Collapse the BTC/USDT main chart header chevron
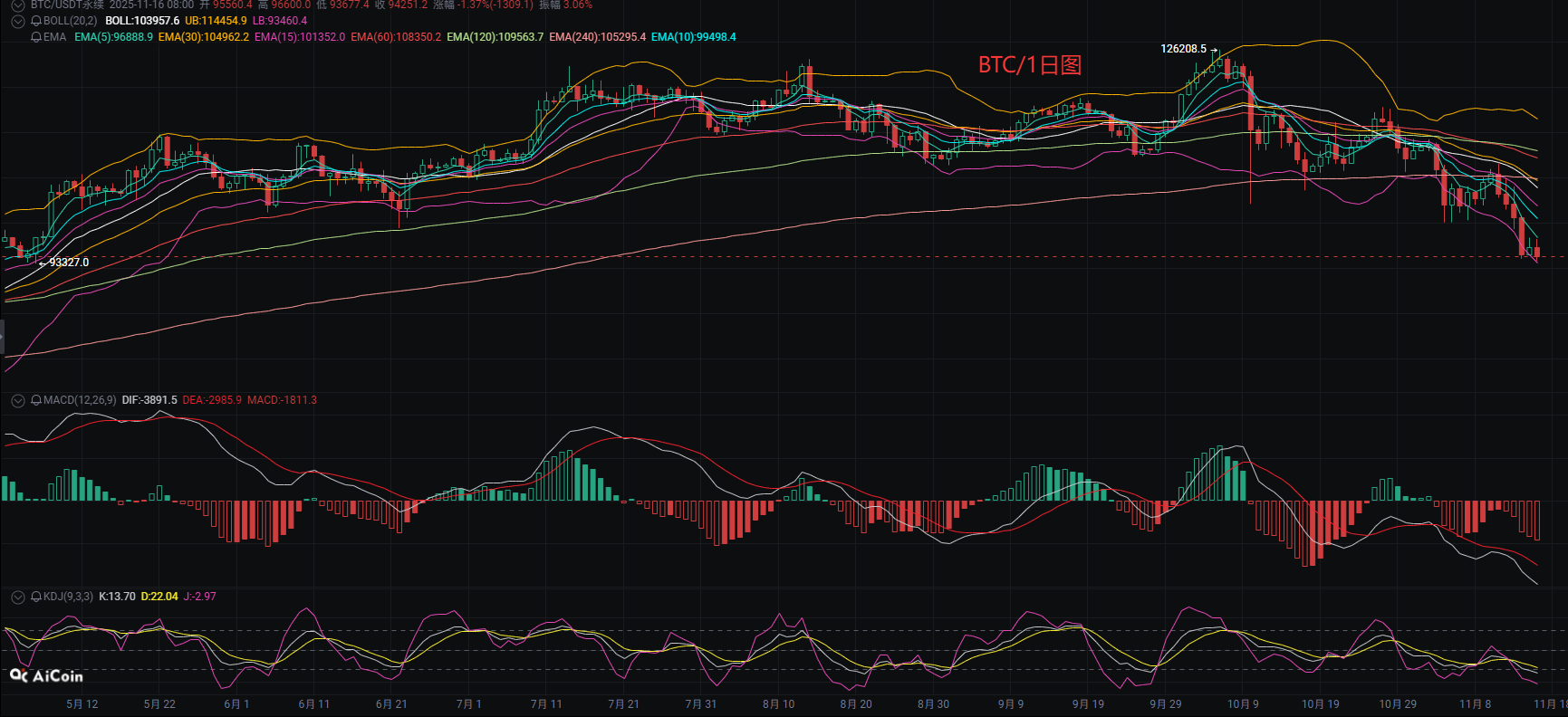This screenshot has height=717, width=1568. coord(17,5)
